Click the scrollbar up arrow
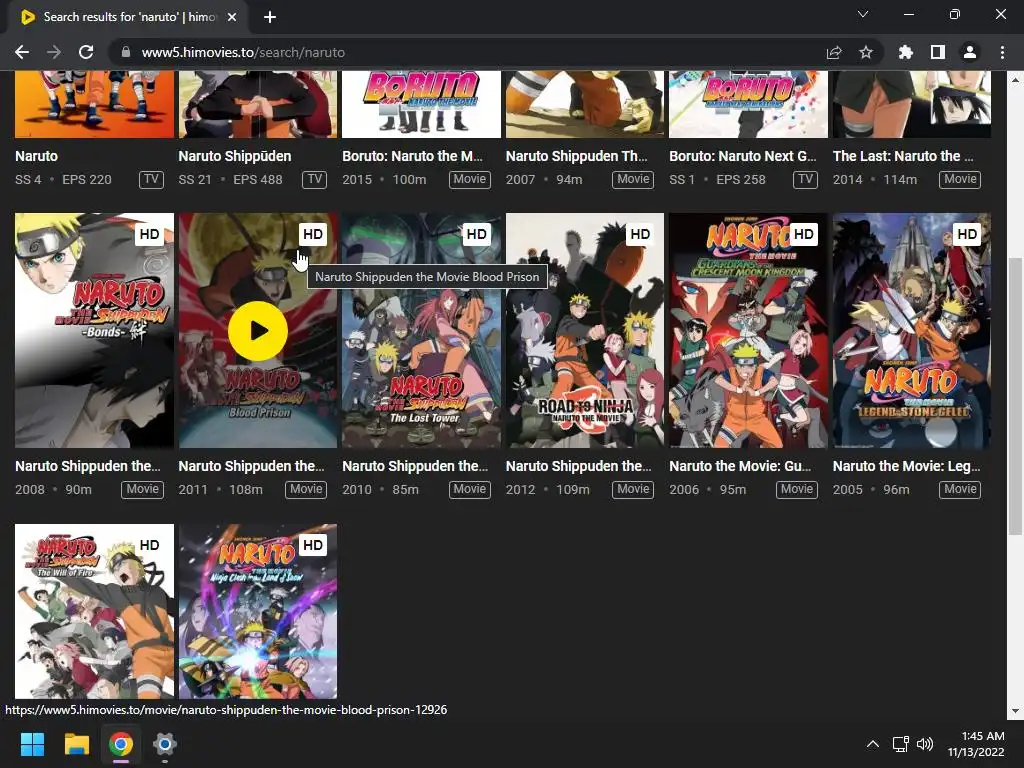1024x768 pixels. click(x=1015, y=80)
